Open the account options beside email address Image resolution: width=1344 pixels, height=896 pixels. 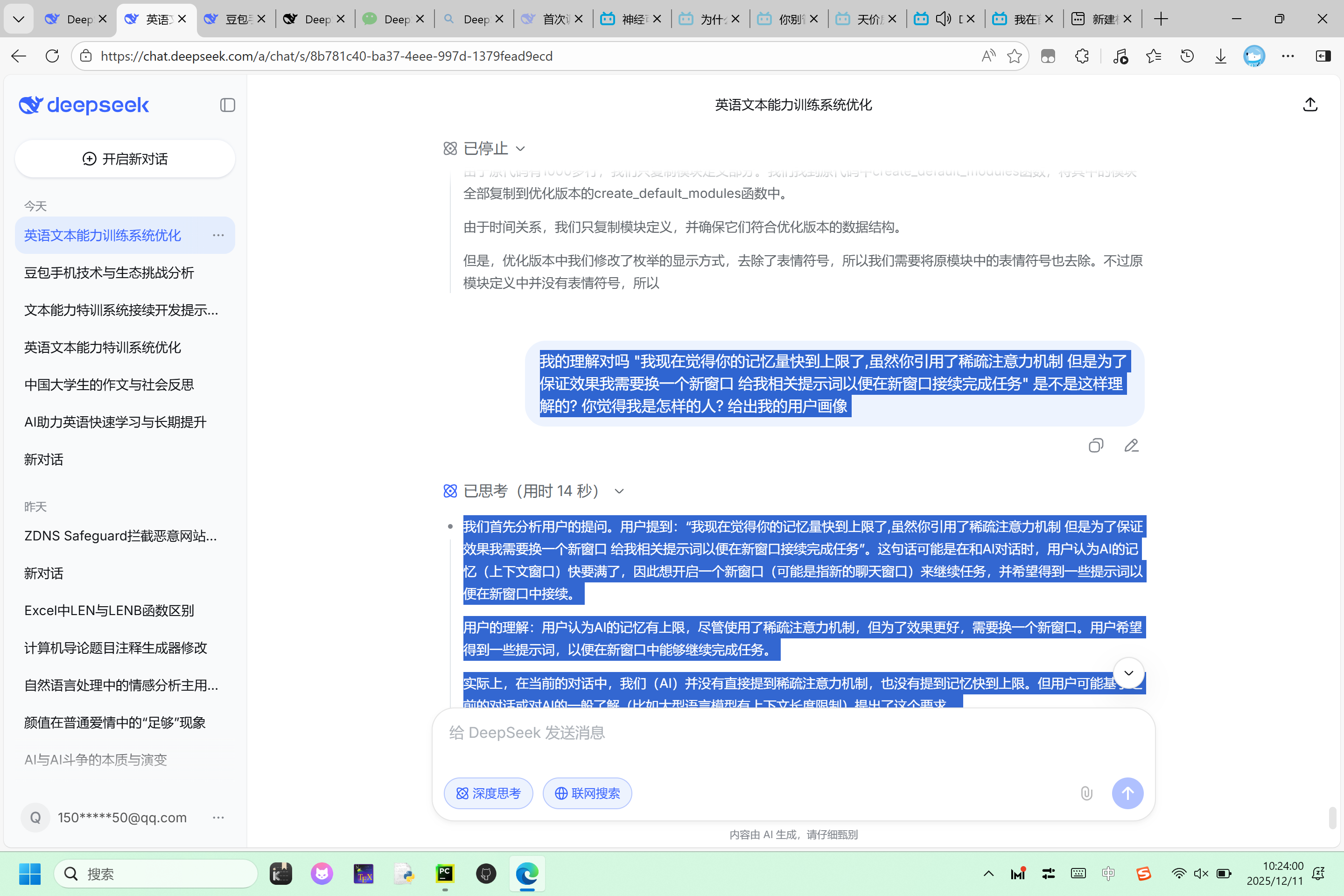[218, 818]
